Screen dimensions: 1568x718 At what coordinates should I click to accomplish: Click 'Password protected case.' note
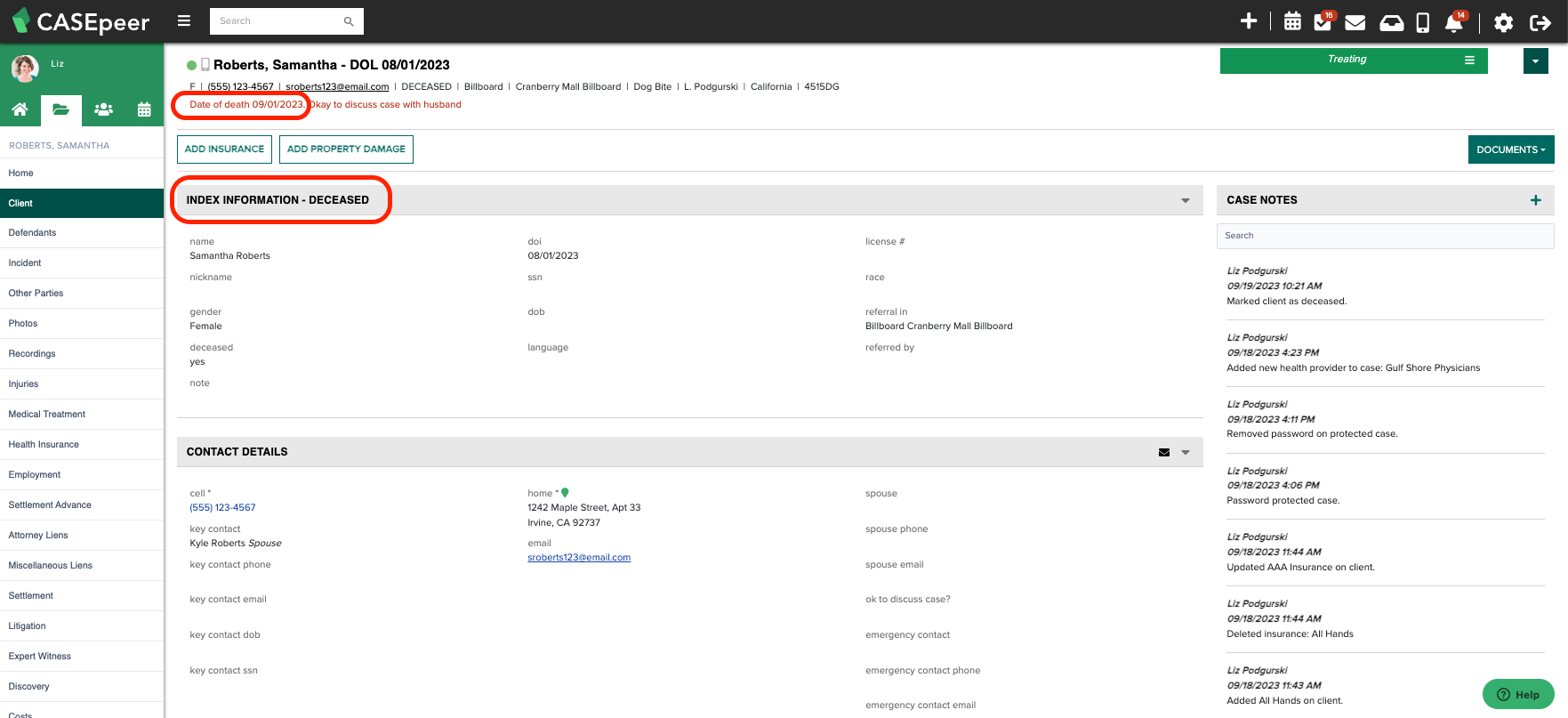1283,501
